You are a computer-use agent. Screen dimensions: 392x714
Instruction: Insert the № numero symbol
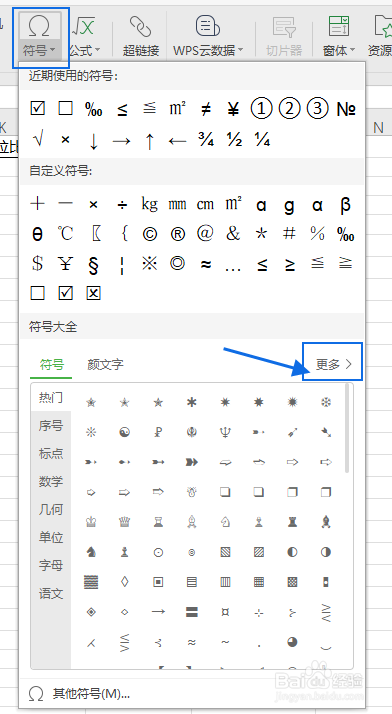click(346, 109)
